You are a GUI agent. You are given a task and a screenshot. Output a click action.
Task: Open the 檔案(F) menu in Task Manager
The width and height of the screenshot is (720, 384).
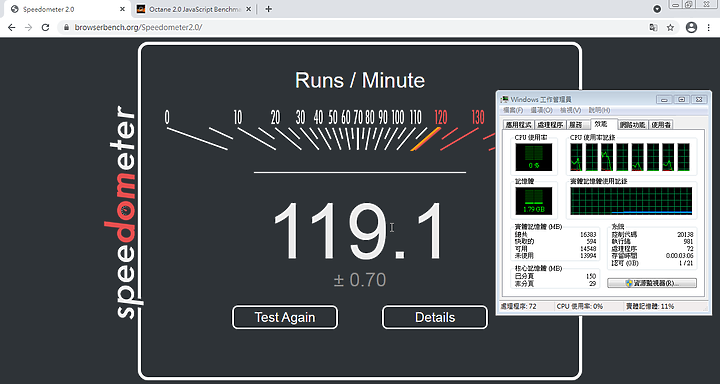(x=513, y=110)
